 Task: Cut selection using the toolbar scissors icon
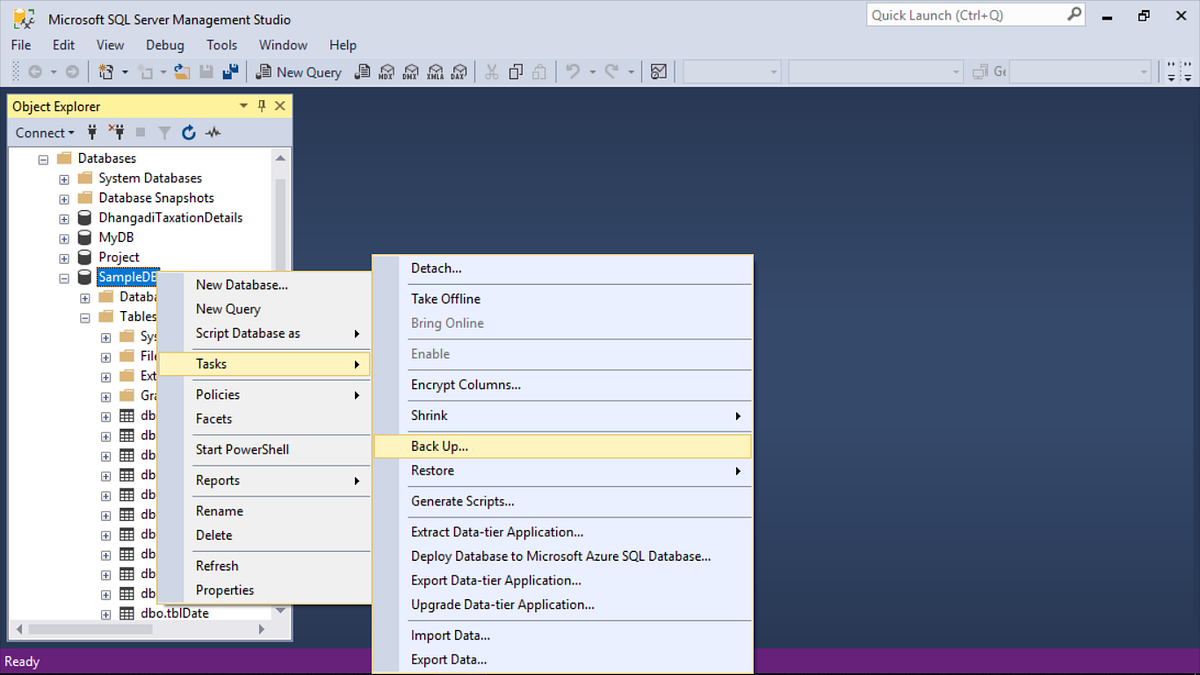492,71
